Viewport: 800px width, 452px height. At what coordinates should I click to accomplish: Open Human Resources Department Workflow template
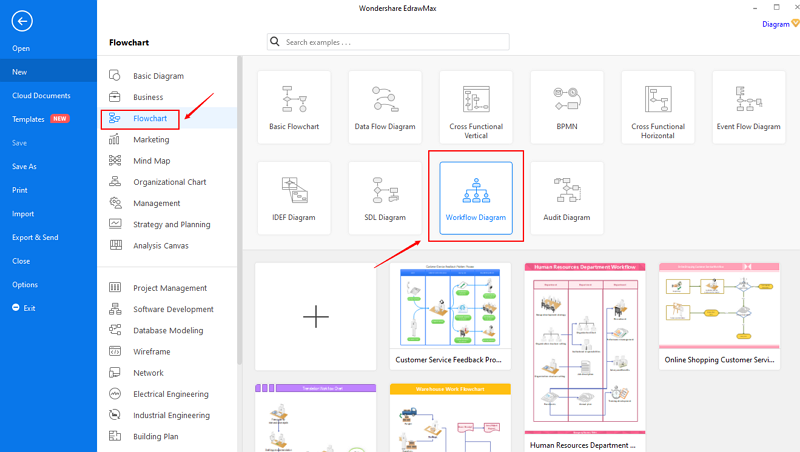(x=585, y=357)
